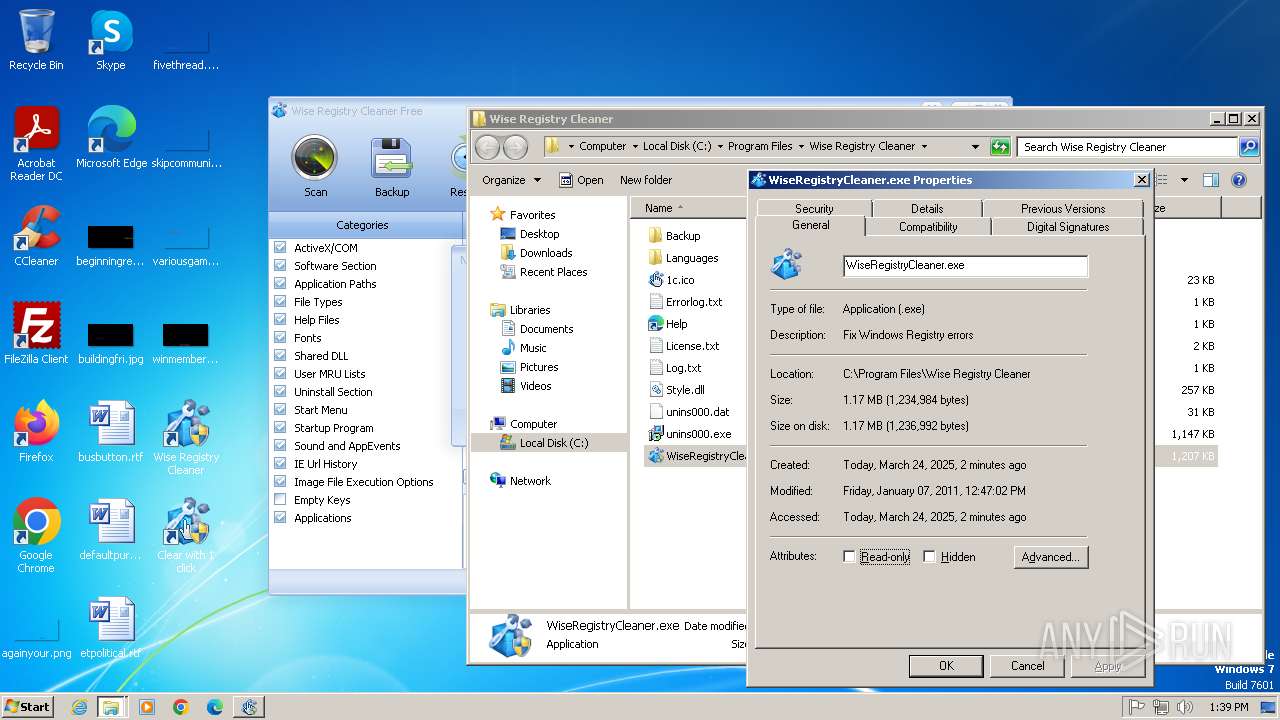Select Documents under Libraries
The height and width of the screenshot is (720, 1280).
(x=537, y=329)
